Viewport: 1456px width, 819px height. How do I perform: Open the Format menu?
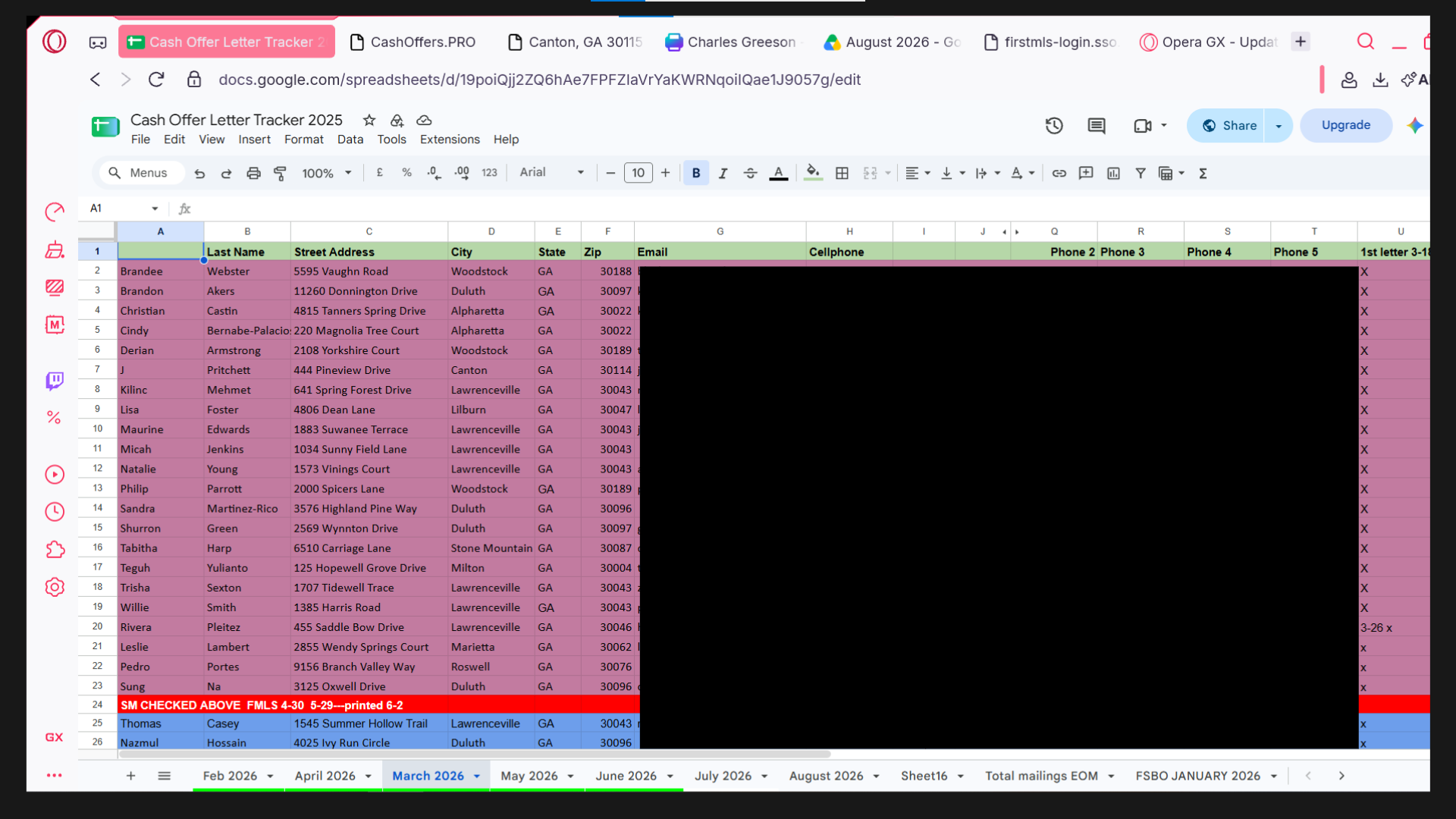pyautogui.click(x=303, y=140)
